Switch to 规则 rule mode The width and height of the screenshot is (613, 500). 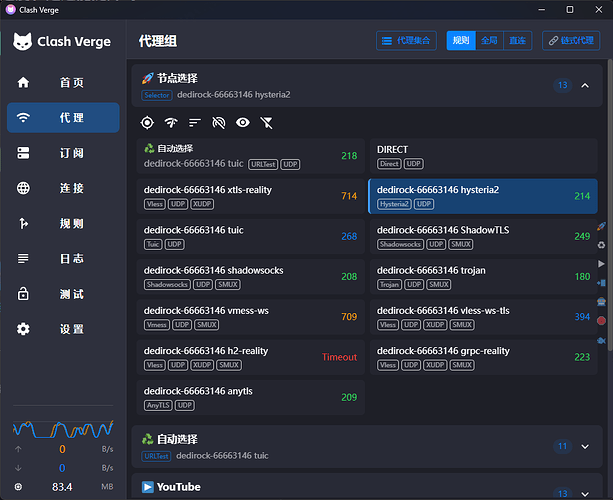point(461,40)
